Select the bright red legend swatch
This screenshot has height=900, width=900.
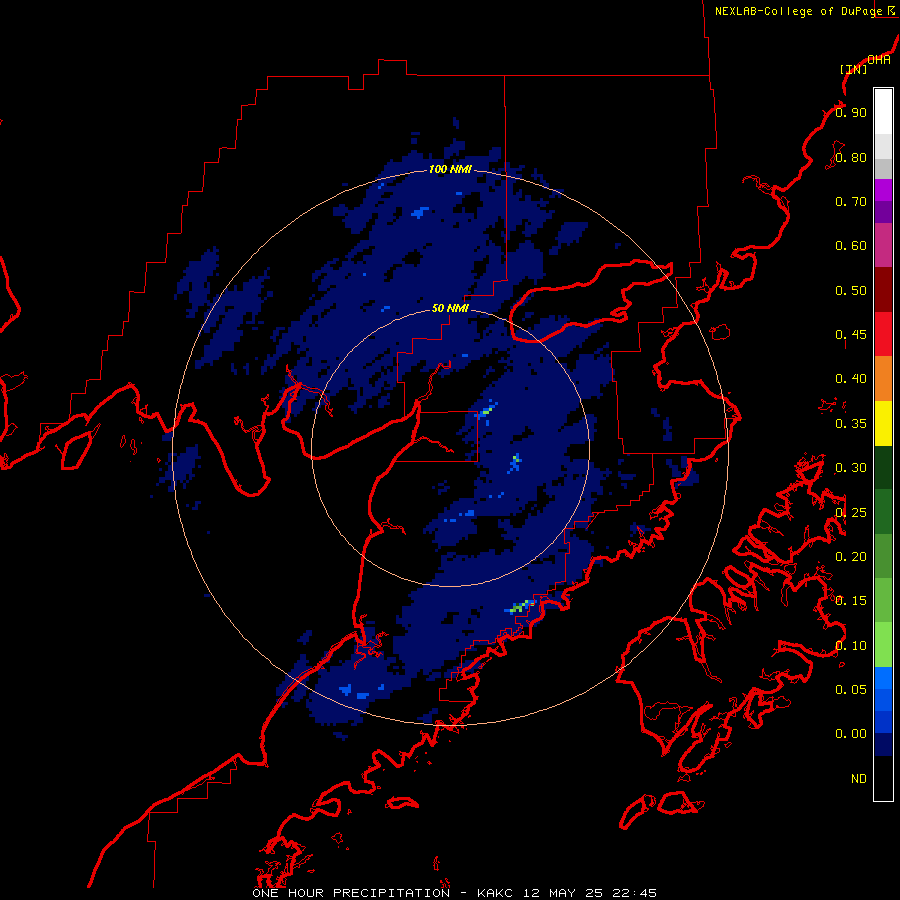tap(883, 334)
